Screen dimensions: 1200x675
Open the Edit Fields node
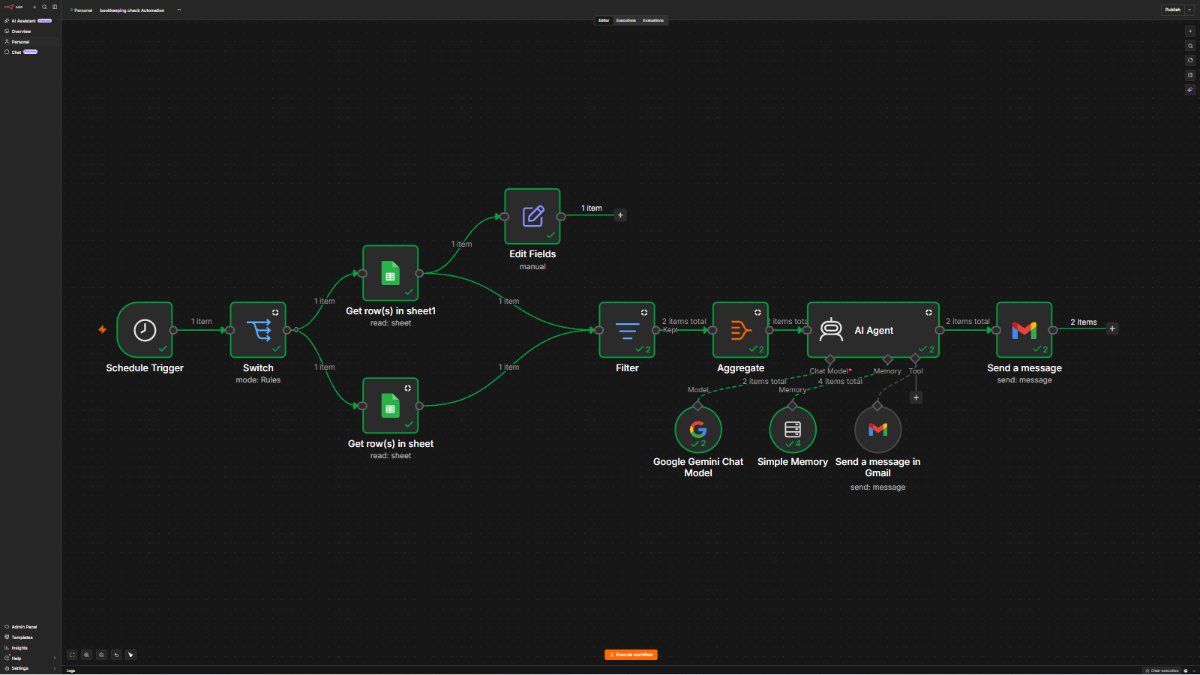click(x=532, y=216)
